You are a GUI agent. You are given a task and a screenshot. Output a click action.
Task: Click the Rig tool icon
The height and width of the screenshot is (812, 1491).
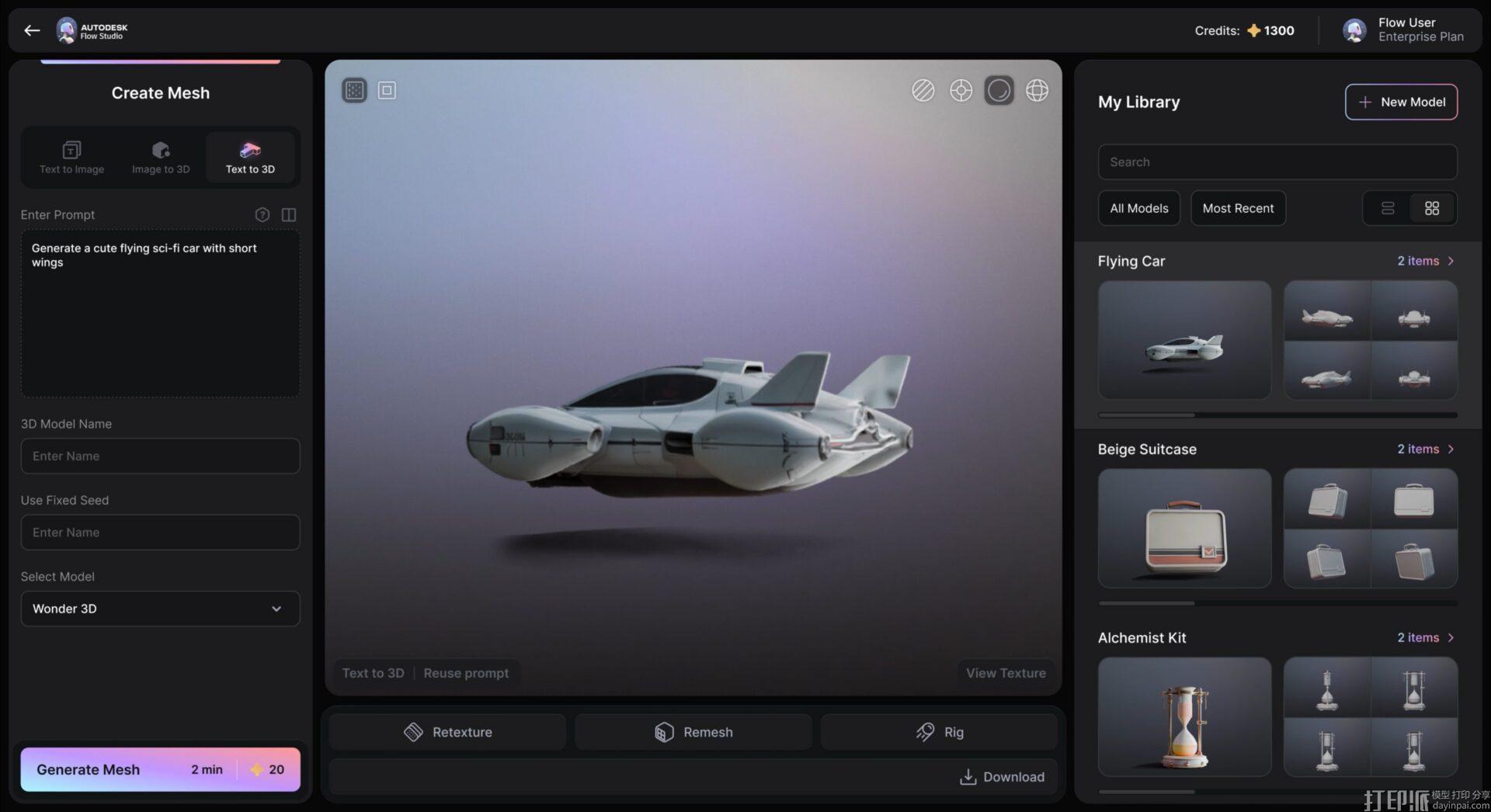(925, 731)
